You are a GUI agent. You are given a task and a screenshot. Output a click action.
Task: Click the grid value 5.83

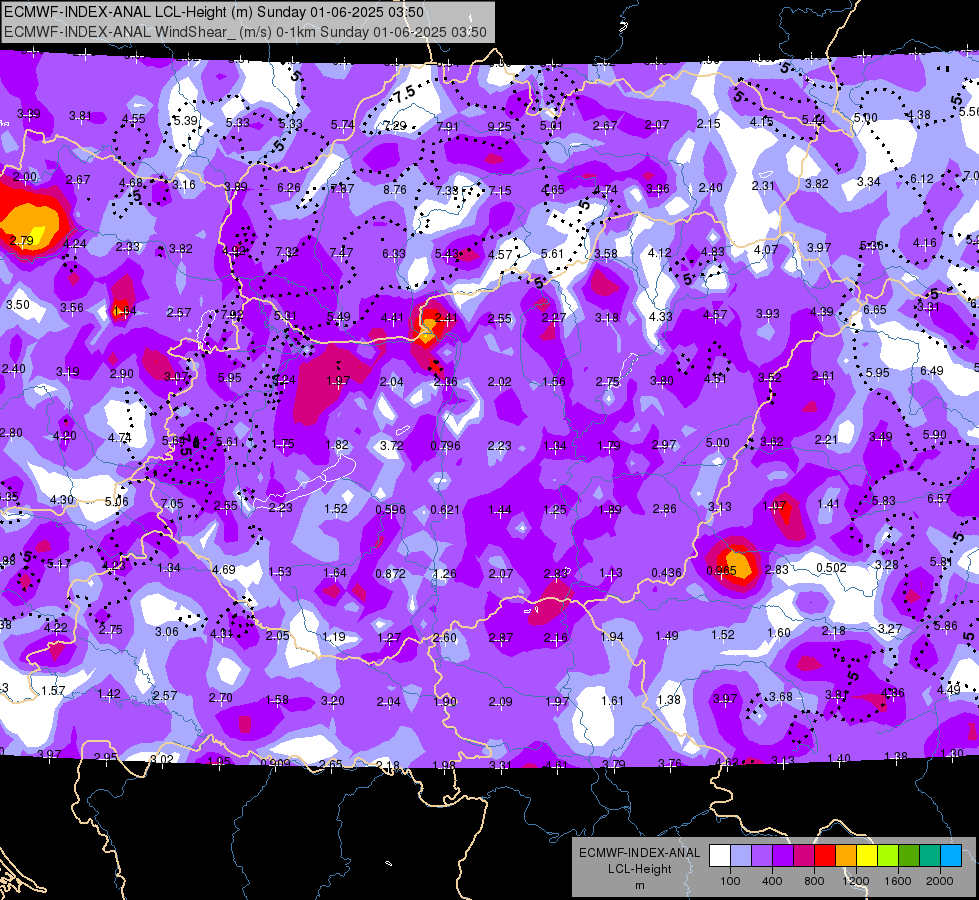point(883,500)
